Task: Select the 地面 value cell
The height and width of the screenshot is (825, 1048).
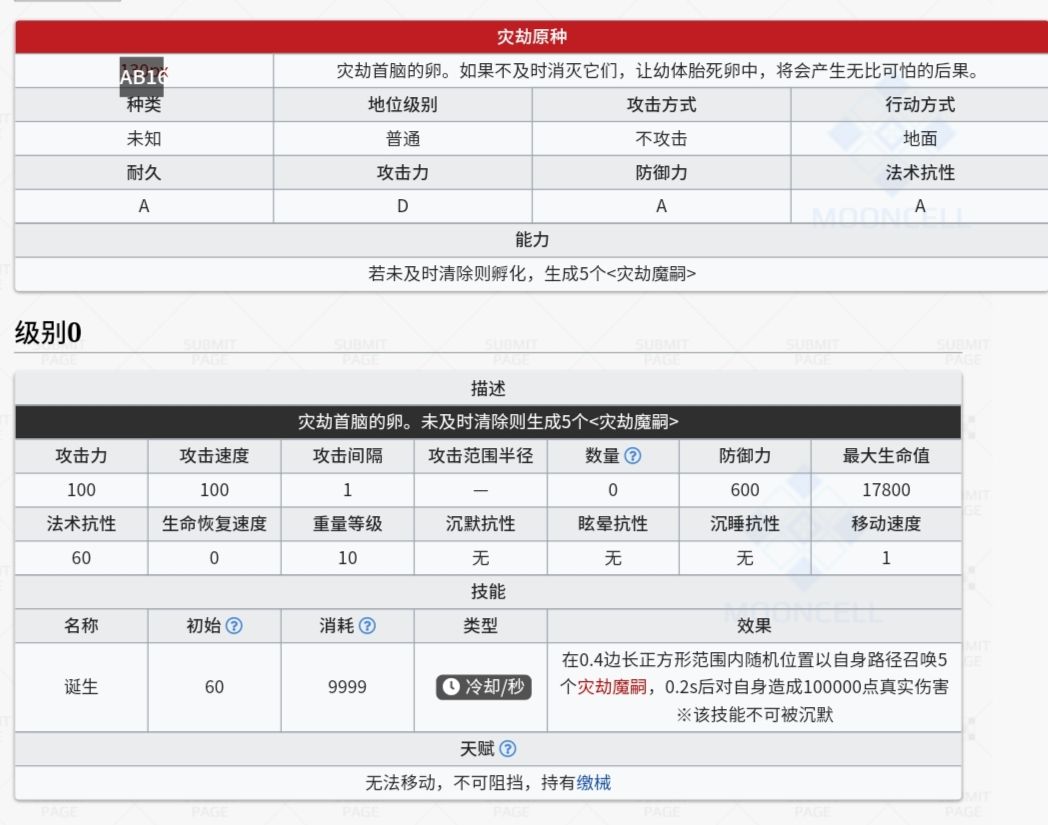Action: point(920,139)
